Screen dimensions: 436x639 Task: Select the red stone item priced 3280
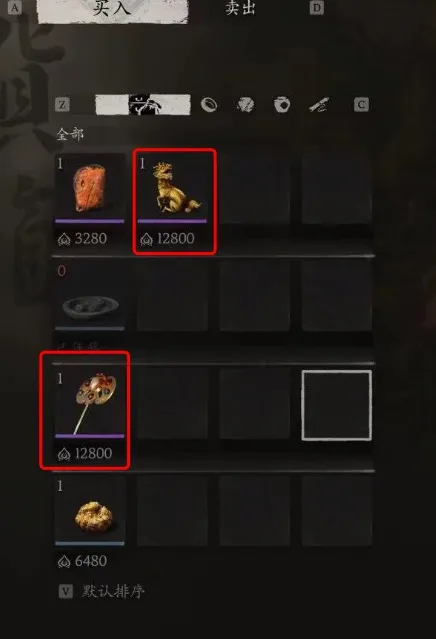(x=90, y=201)
